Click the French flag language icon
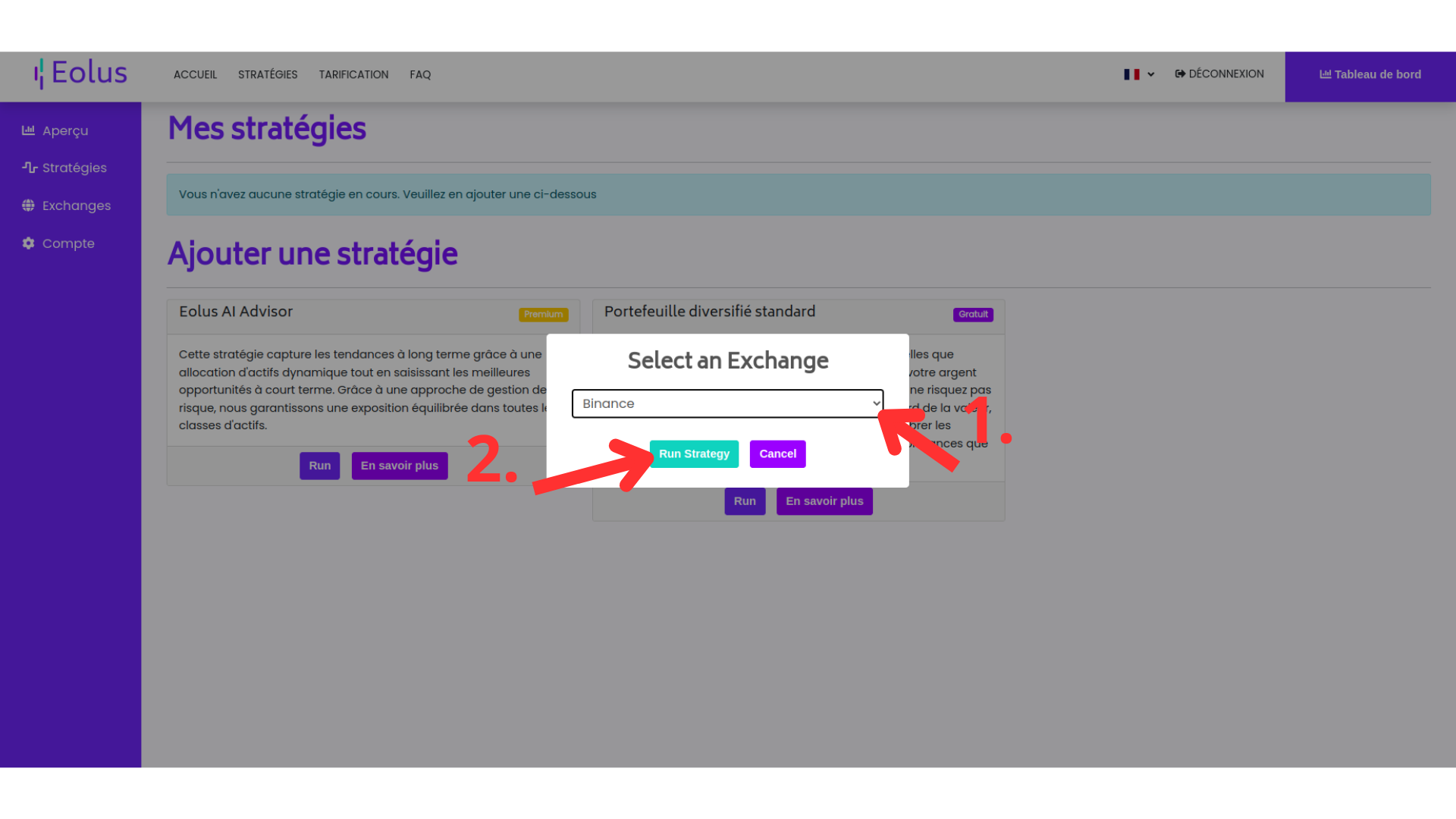Screen dimensions: 1456x819 tap(1131, 74)
